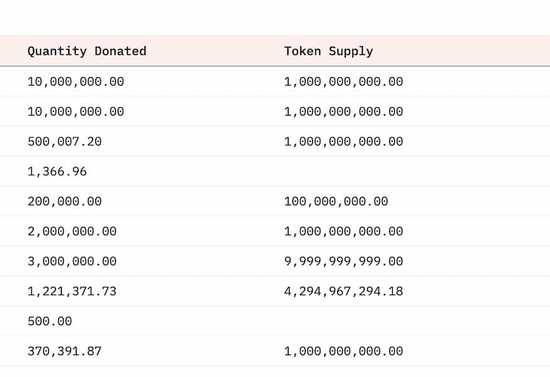Select the 370,391.87 quantity cell
This screenshot has height=377, width=550.
[65, 351]
